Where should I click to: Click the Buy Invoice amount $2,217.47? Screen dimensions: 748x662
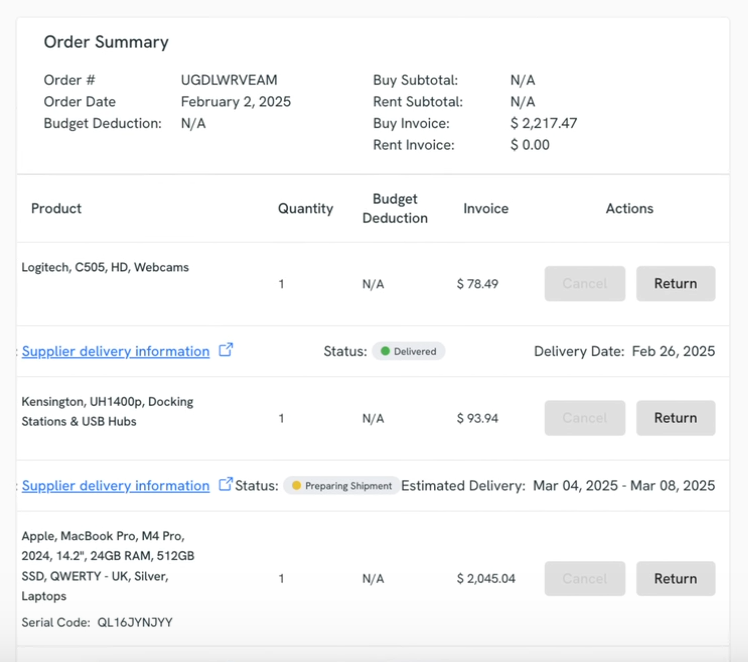coord(543,123)
